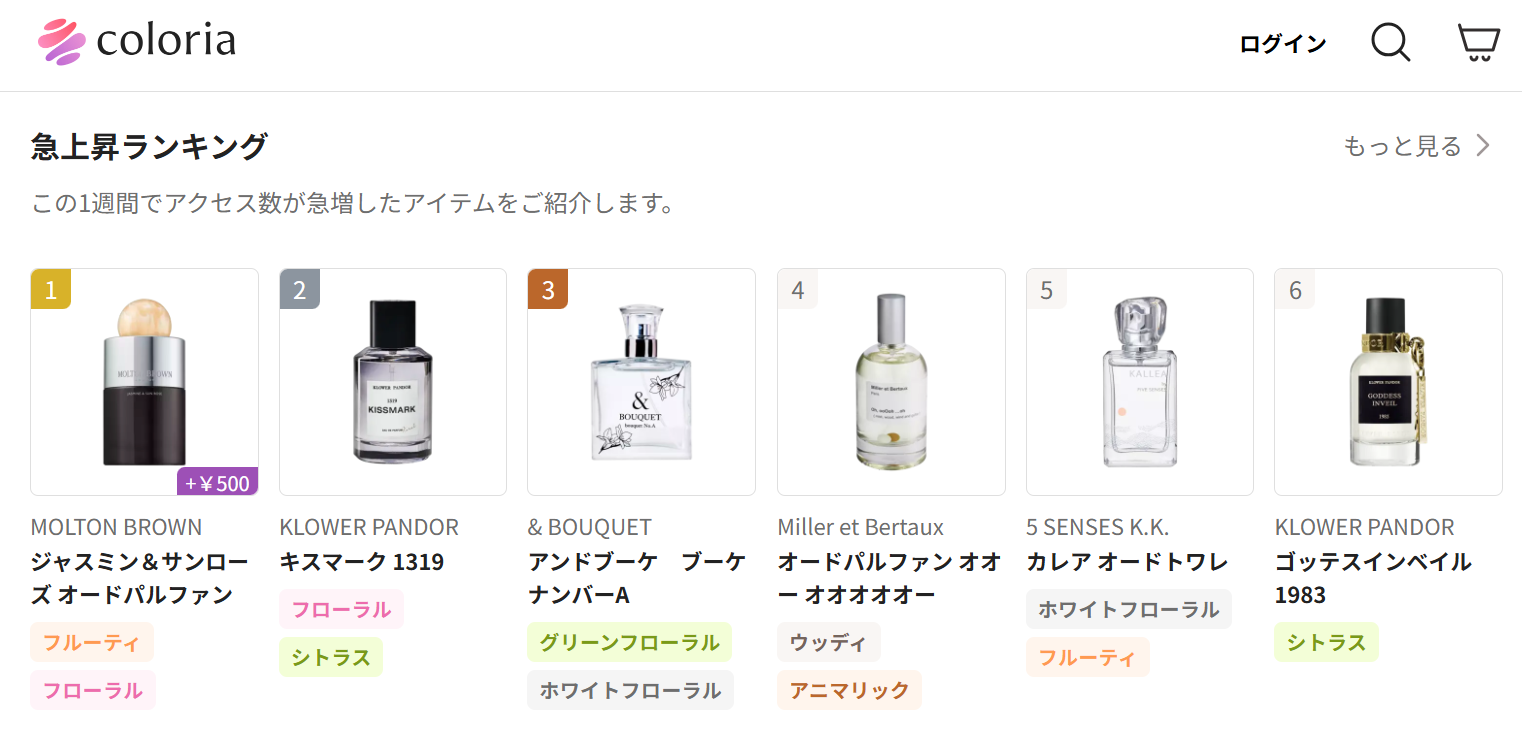Open the カレア オードトワレ product title

(1127, 562)
